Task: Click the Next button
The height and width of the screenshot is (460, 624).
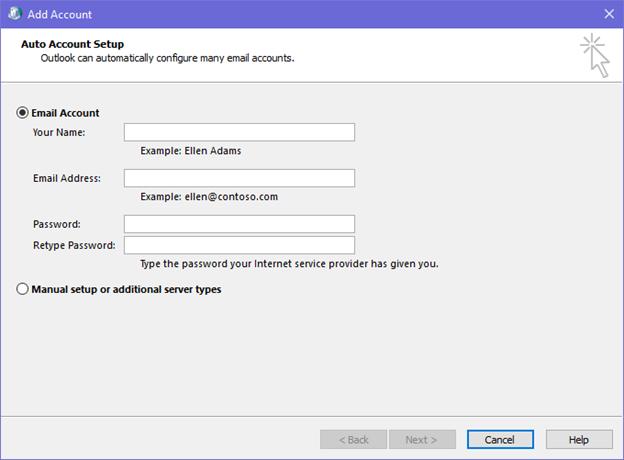Action: [x=421, y=440]
